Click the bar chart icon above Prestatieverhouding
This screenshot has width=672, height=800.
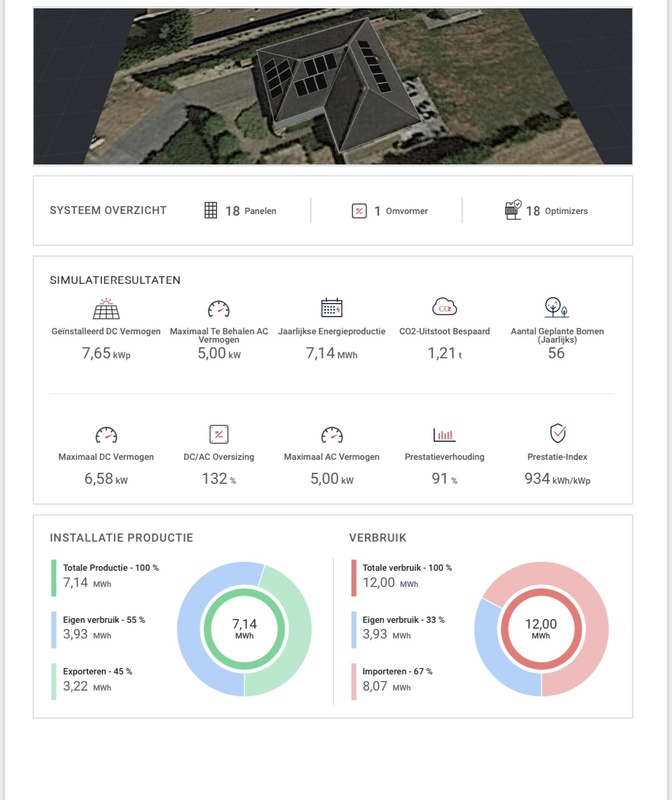pos(444,435)
